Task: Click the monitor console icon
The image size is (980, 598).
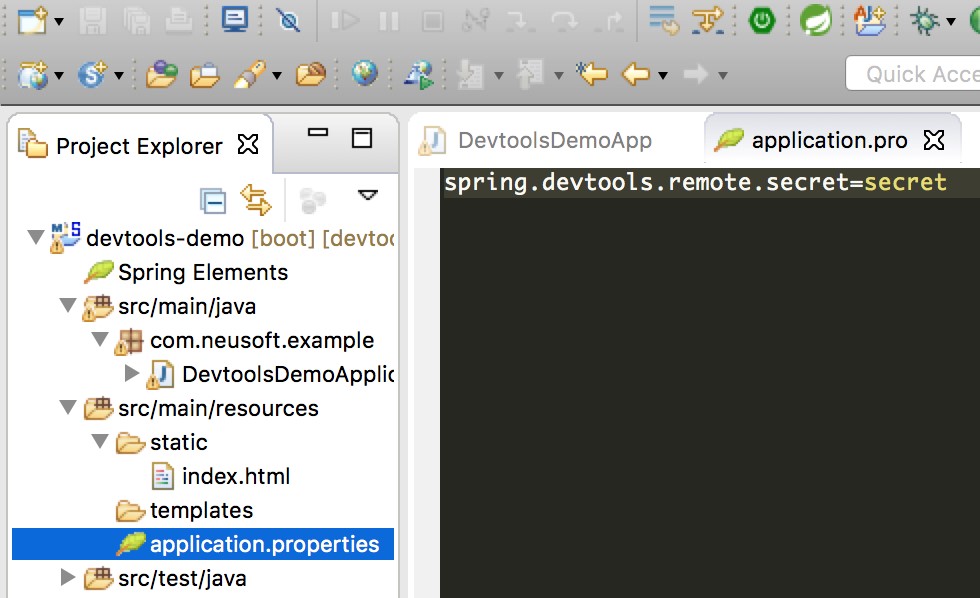Action: [234, 20]
